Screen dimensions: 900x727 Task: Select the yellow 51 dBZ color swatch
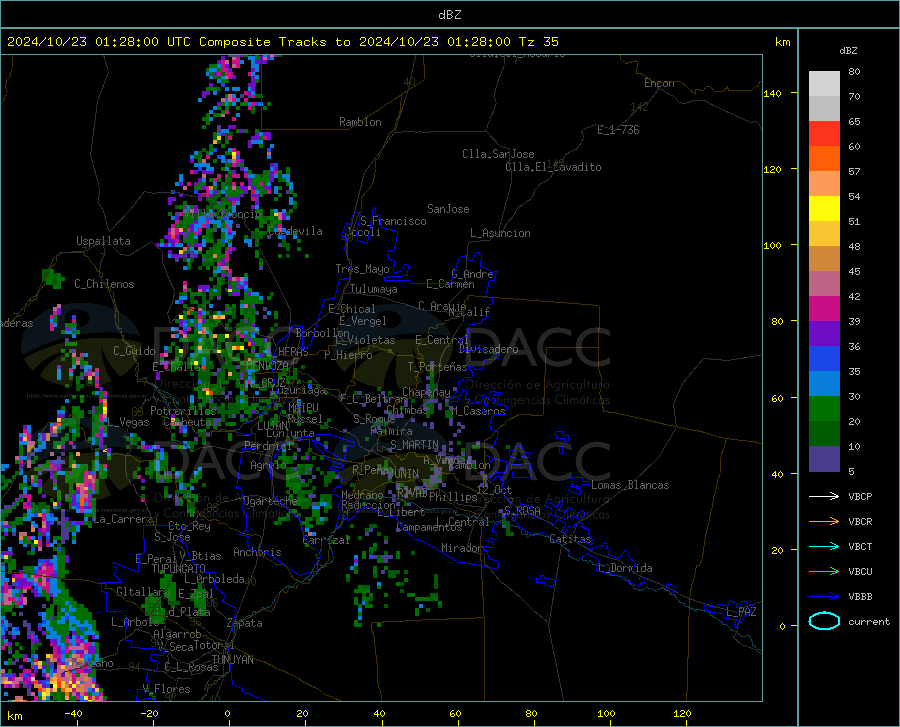coord(824,209)
